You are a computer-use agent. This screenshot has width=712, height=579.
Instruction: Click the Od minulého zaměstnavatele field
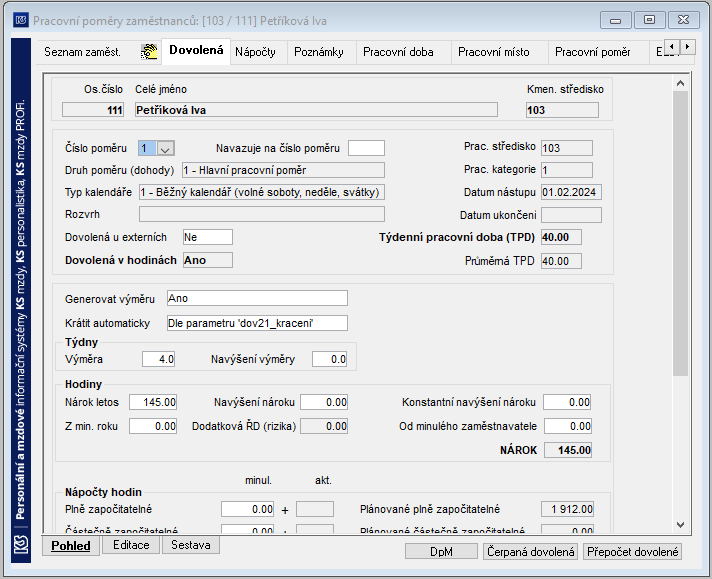coord(568,426)
